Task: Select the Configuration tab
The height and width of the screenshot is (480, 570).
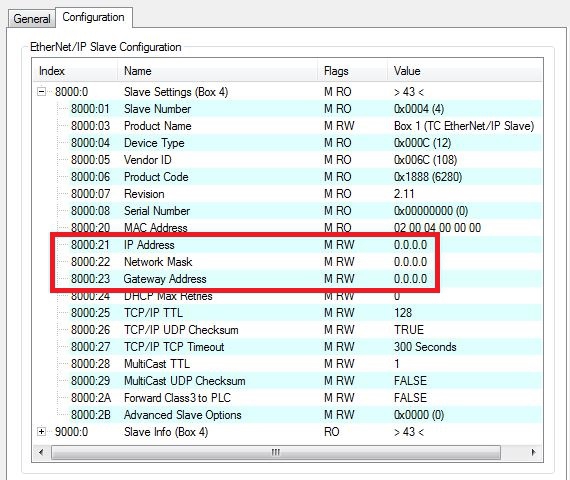Action: pos(93,17)
